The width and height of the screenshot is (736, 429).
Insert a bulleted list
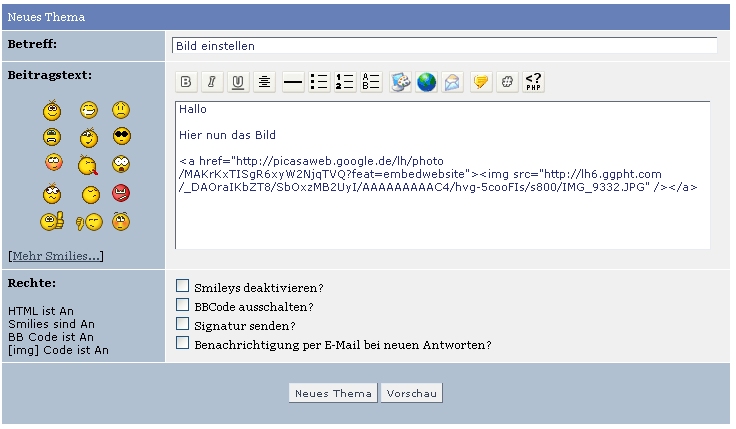click(319, 83)
